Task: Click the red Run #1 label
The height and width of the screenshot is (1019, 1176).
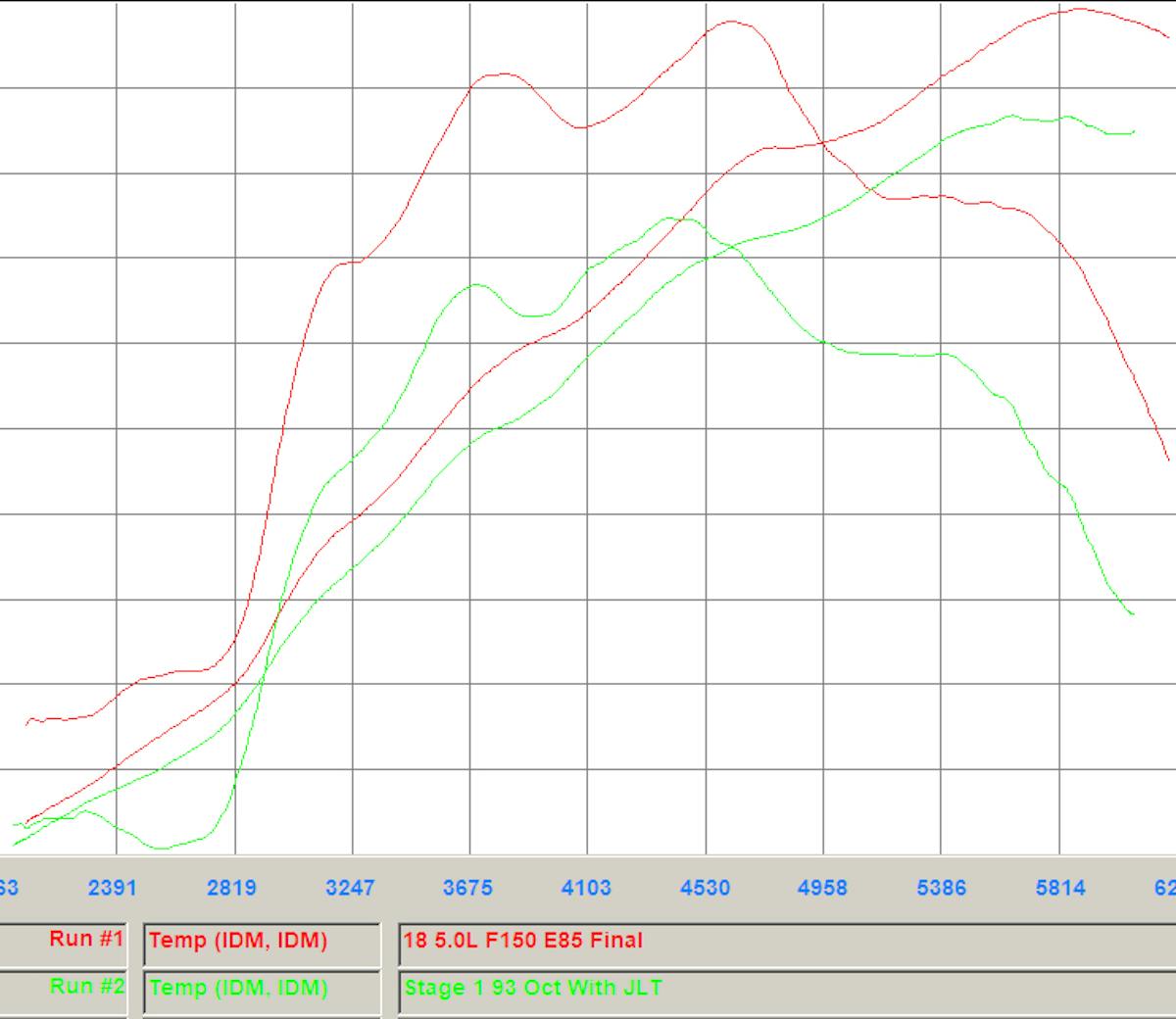Action: [x=86, y=939]
